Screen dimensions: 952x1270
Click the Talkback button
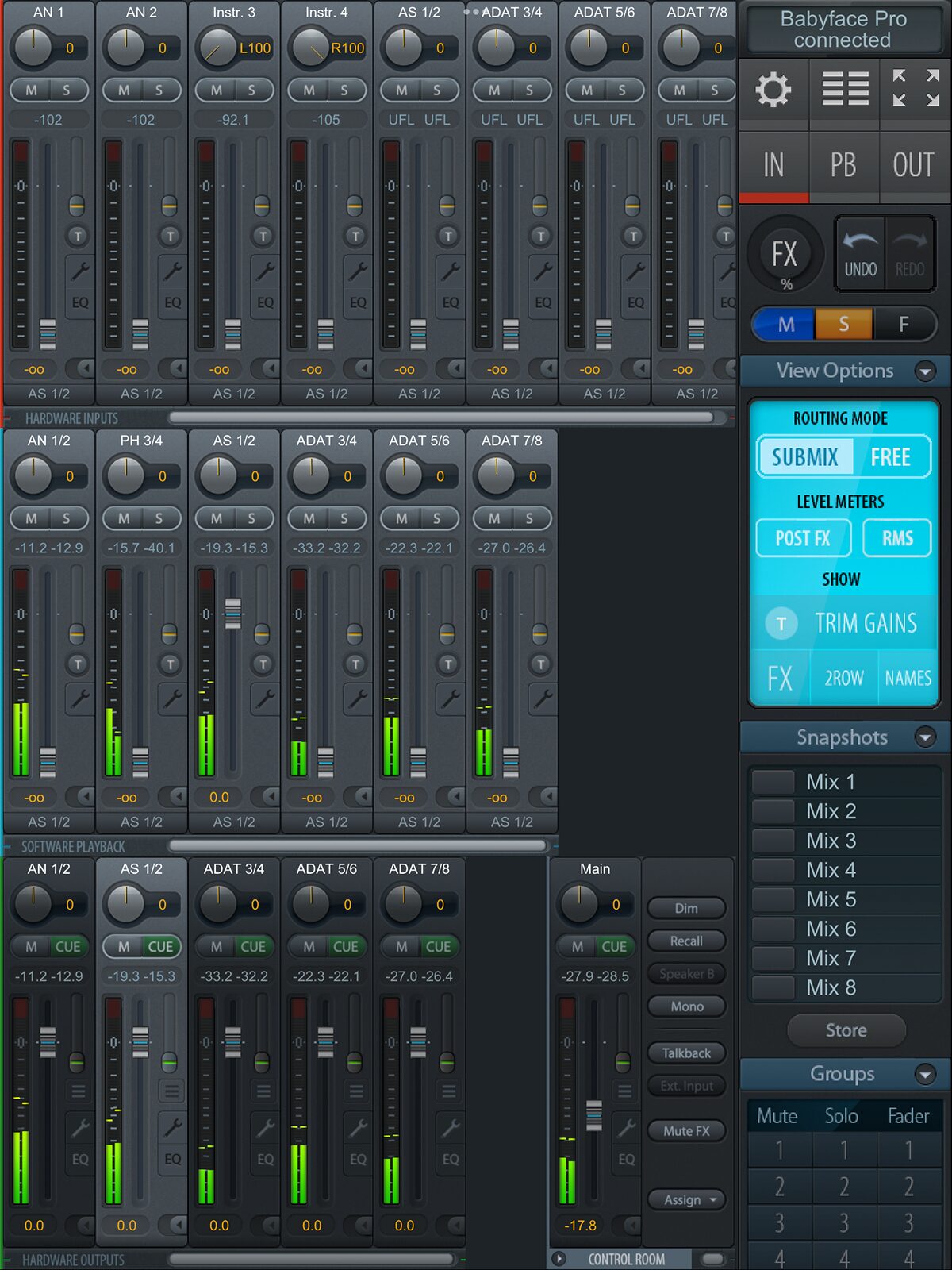click(x=687, y=1053)
